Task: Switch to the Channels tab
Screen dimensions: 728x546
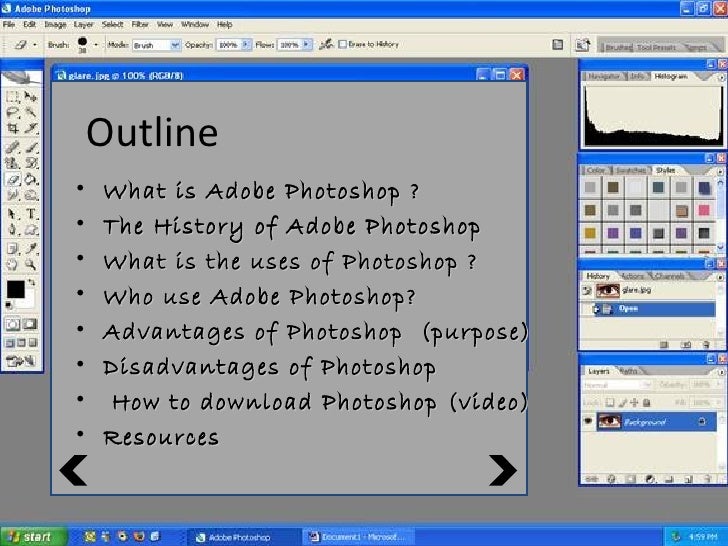Action: tap(669, 276)
